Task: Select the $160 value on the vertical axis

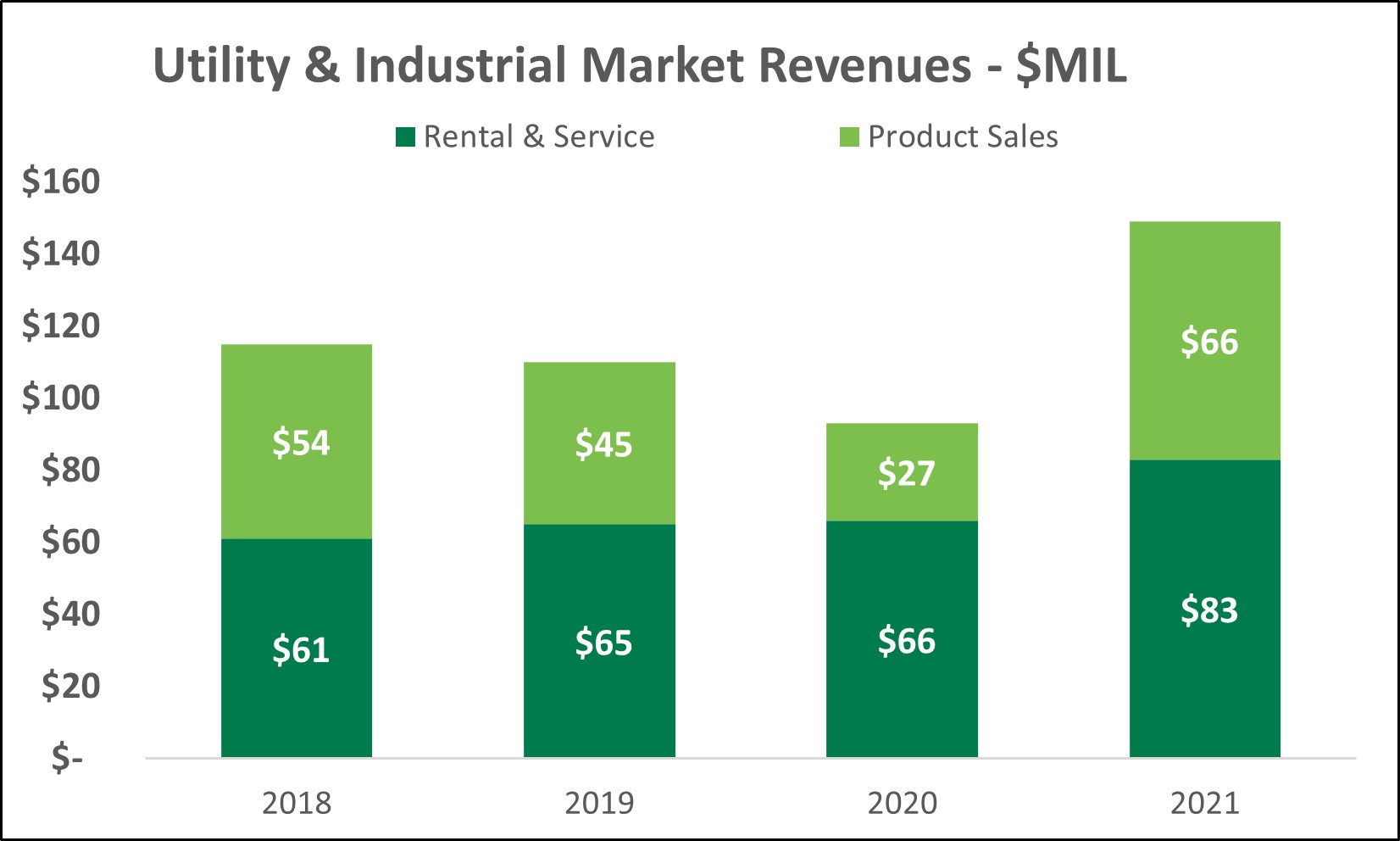Action: click(x=61, y=181)
